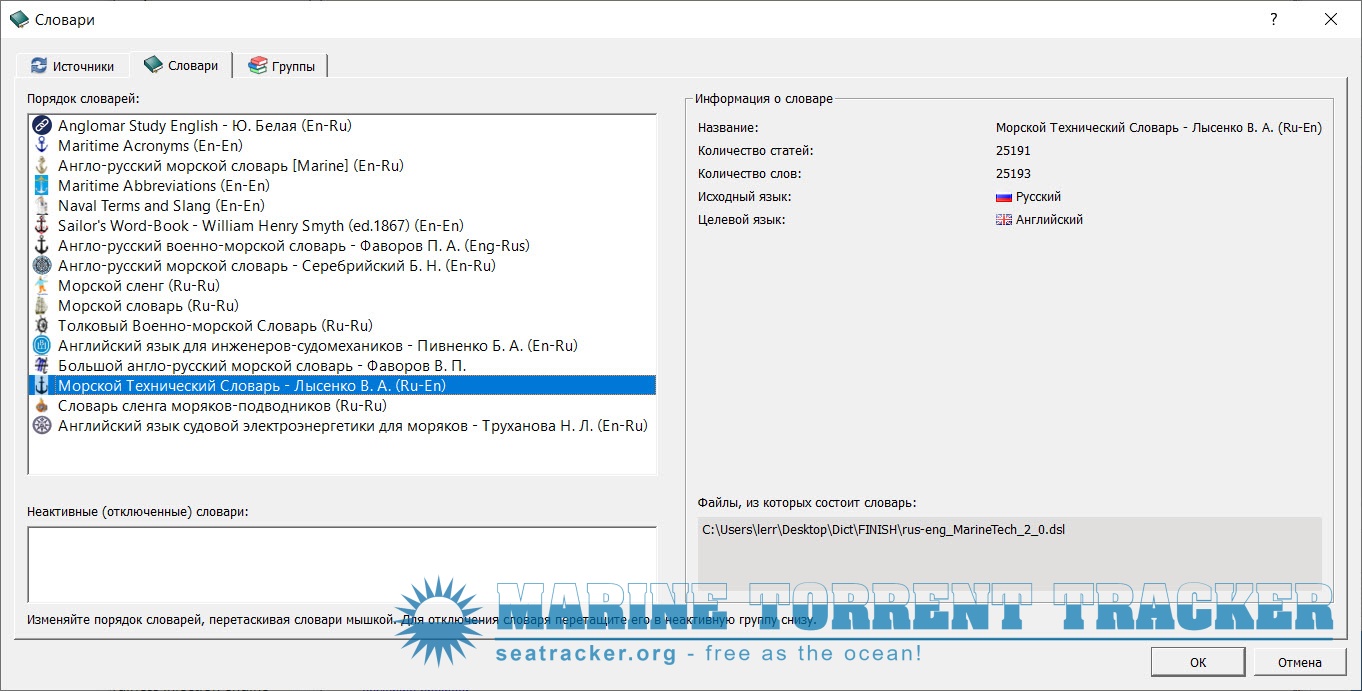1362x691 pixels.
Task: Open the Источники tab
Action: pyautogui.click(x=72, y=66)
